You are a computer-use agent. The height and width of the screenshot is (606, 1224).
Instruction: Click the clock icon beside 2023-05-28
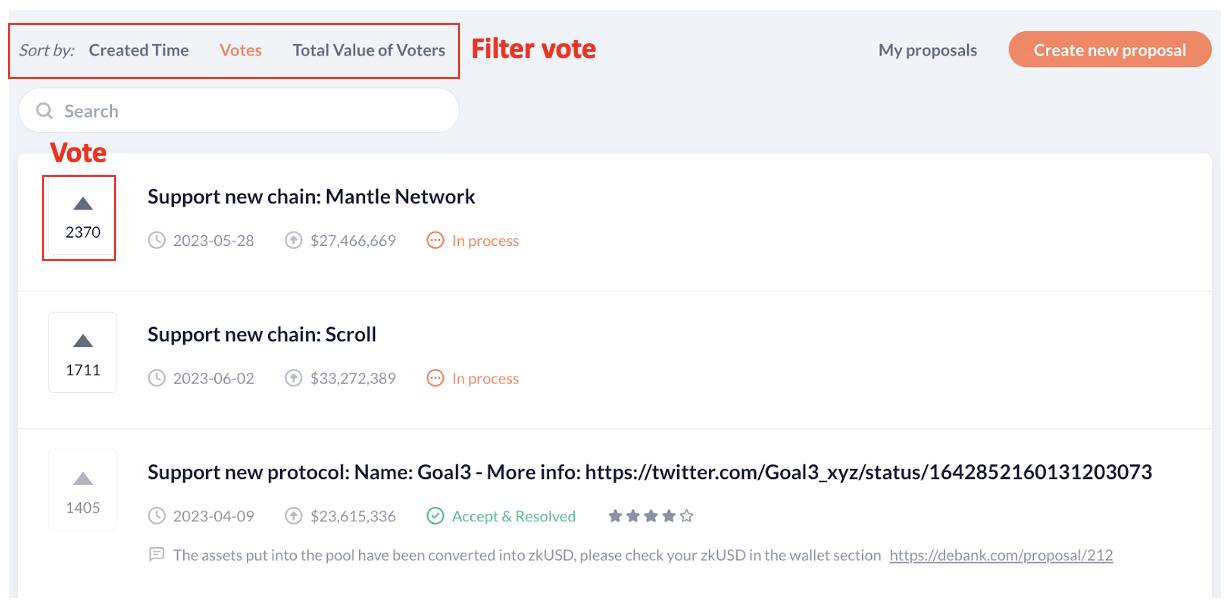click(x=157, y=241)
